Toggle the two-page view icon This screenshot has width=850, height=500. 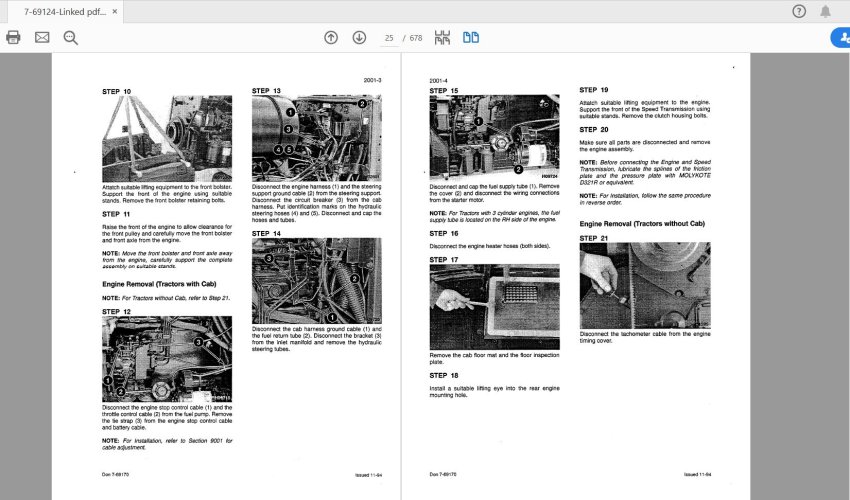(x=470, y=38)
